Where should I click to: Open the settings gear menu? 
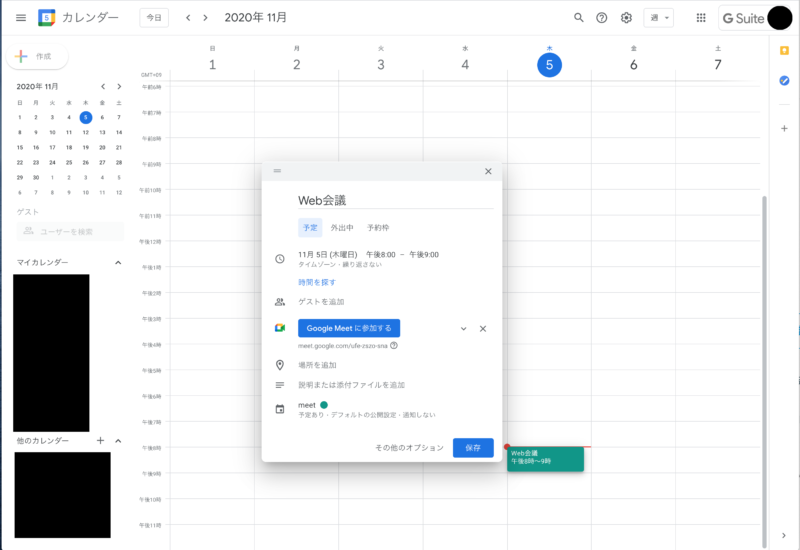pos(626,18)
